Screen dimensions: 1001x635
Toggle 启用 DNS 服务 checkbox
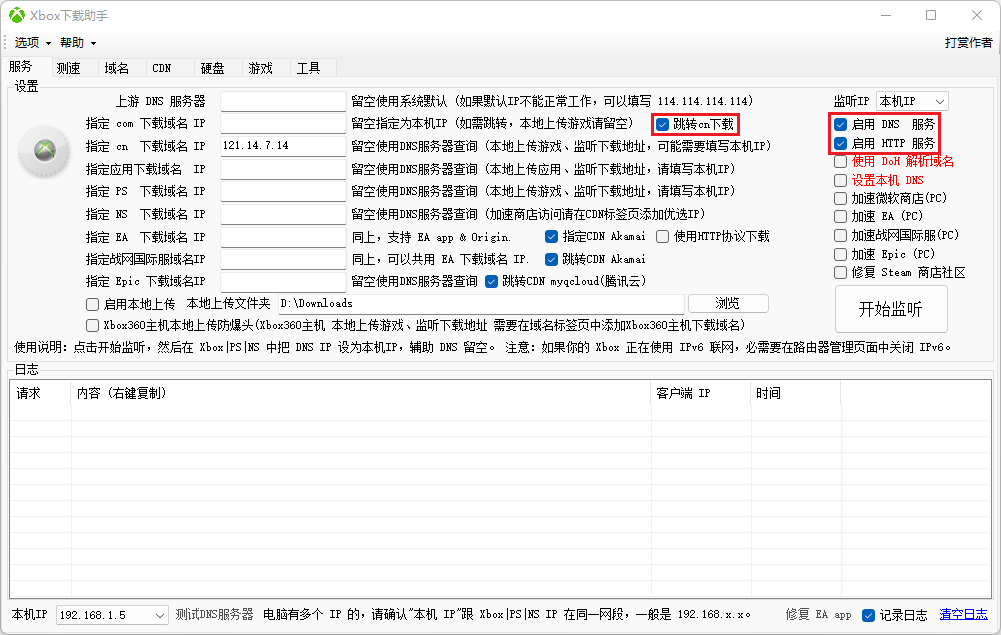pos(841,124)
